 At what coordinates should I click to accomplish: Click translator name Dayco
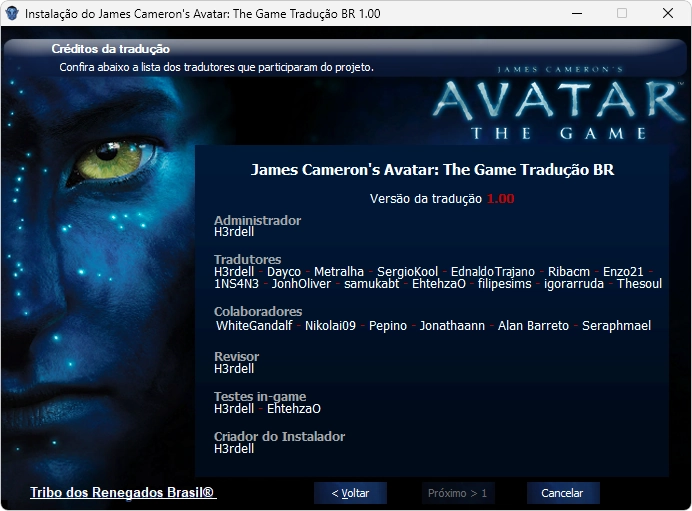point(284,272)
